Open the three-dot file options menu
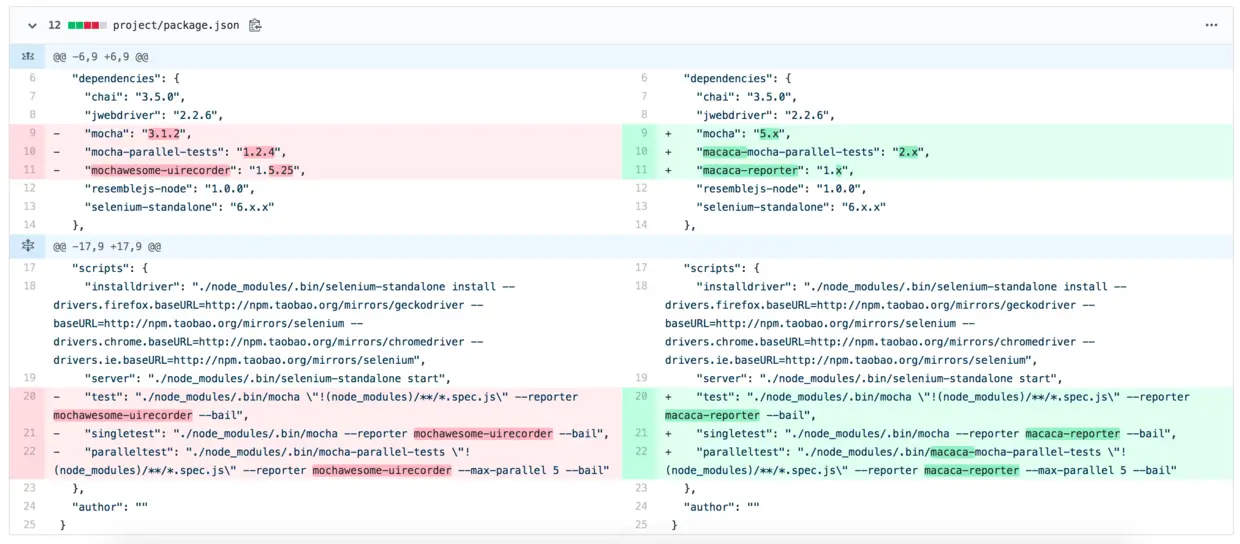1240x544 pixels. pyautogui.click(x=1211, y=25)
